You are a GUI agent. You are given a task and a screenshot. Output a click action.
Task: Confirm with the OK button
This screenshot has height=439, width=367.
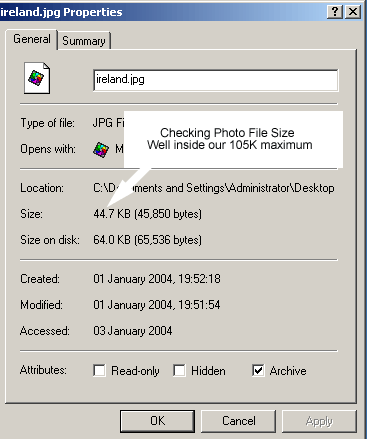157,421
